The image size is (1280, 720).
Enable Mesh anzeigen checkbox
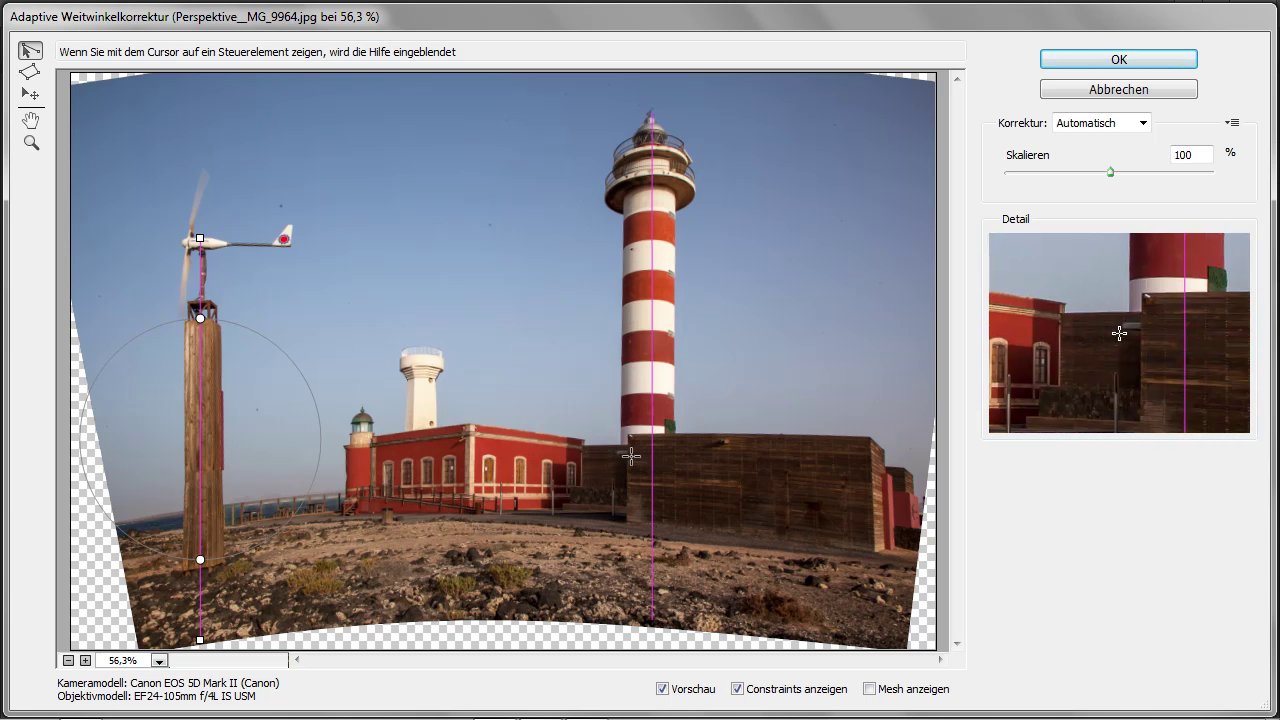coord(869,689)
